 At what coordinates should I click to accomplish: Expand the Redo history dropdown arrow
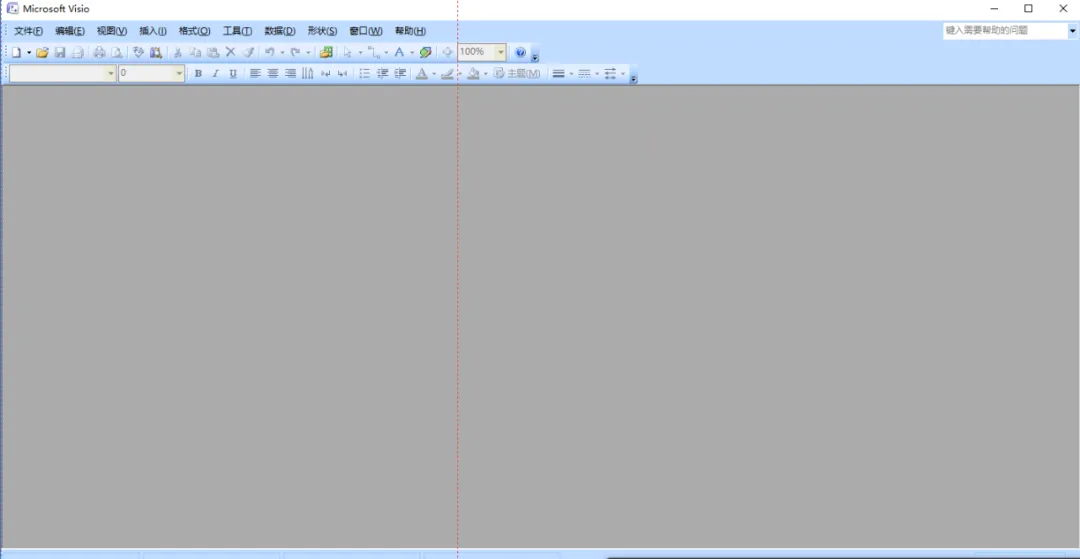coord(308,52)
